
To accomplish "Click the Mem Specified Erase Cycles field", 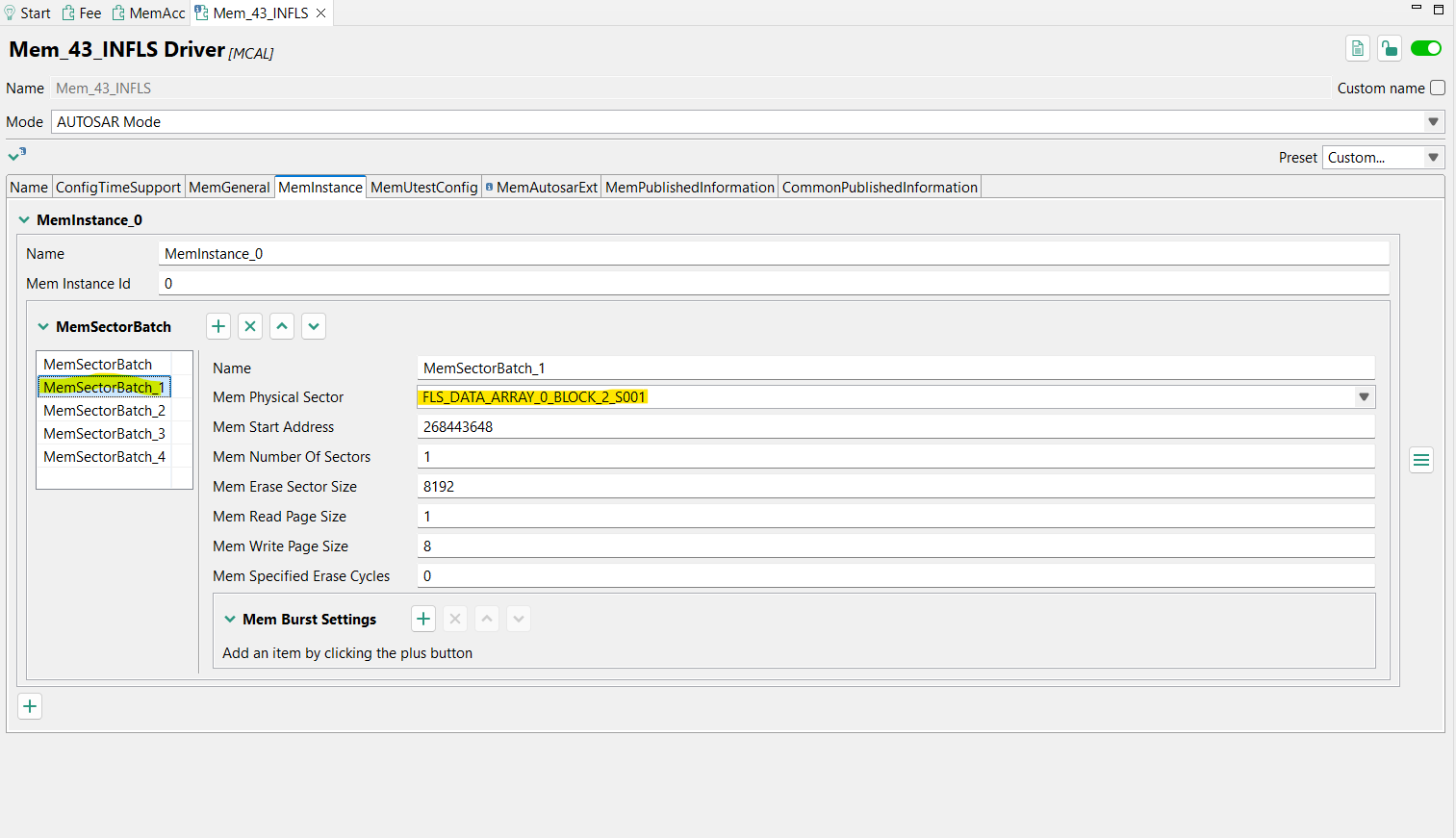I will click(x=896, y=576).
